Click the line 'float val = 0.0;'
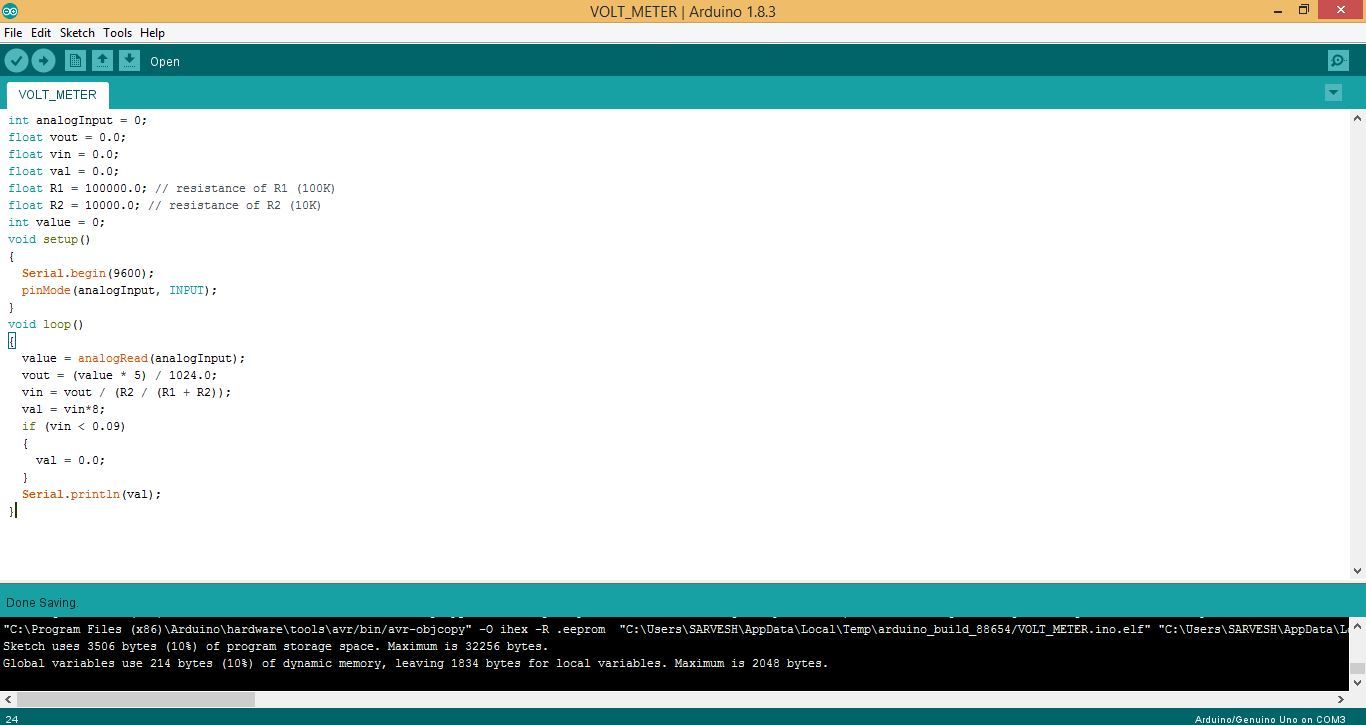 64,171
